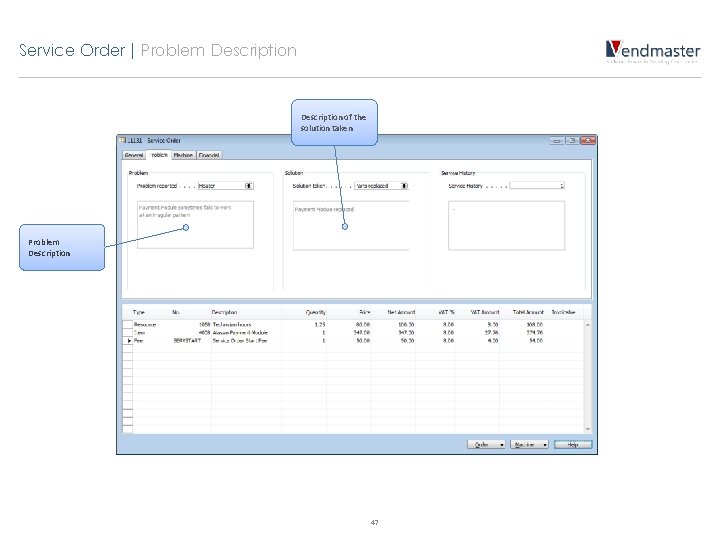This screenshot has height=540, width=720.
Task: Click the problem description text box
Action: point(195,225)
